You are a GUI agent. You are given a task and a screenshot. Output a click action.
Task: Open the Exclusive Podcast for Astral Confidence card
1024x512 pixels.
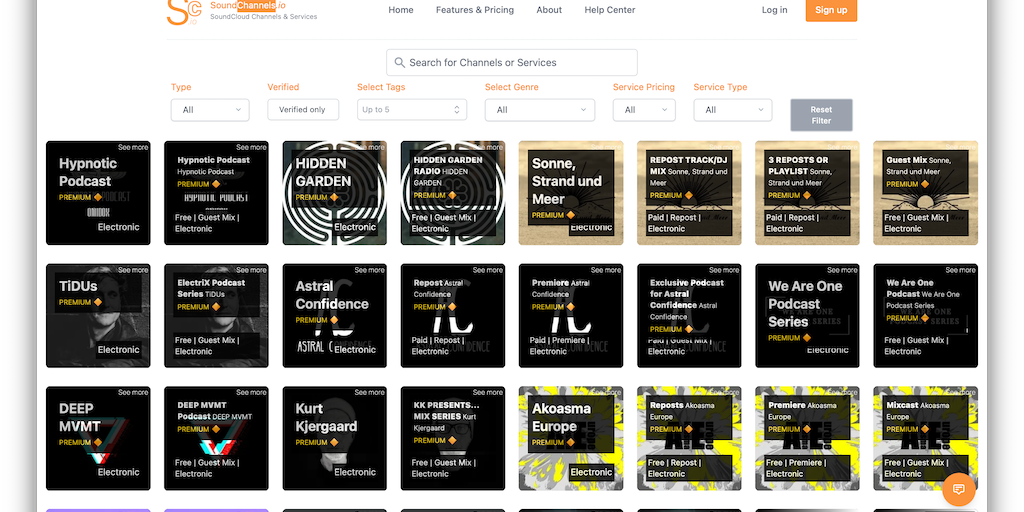point(689,315)
